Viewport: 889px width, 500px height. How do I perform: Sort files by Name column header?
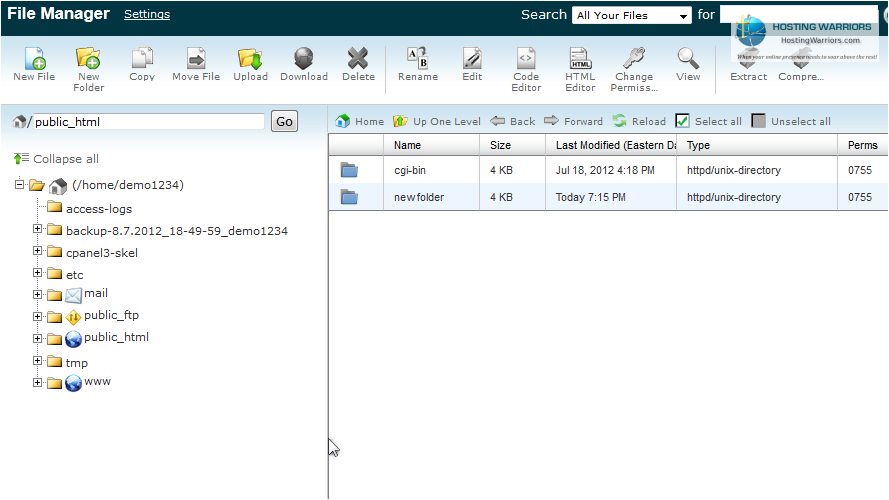pos(431,145)
